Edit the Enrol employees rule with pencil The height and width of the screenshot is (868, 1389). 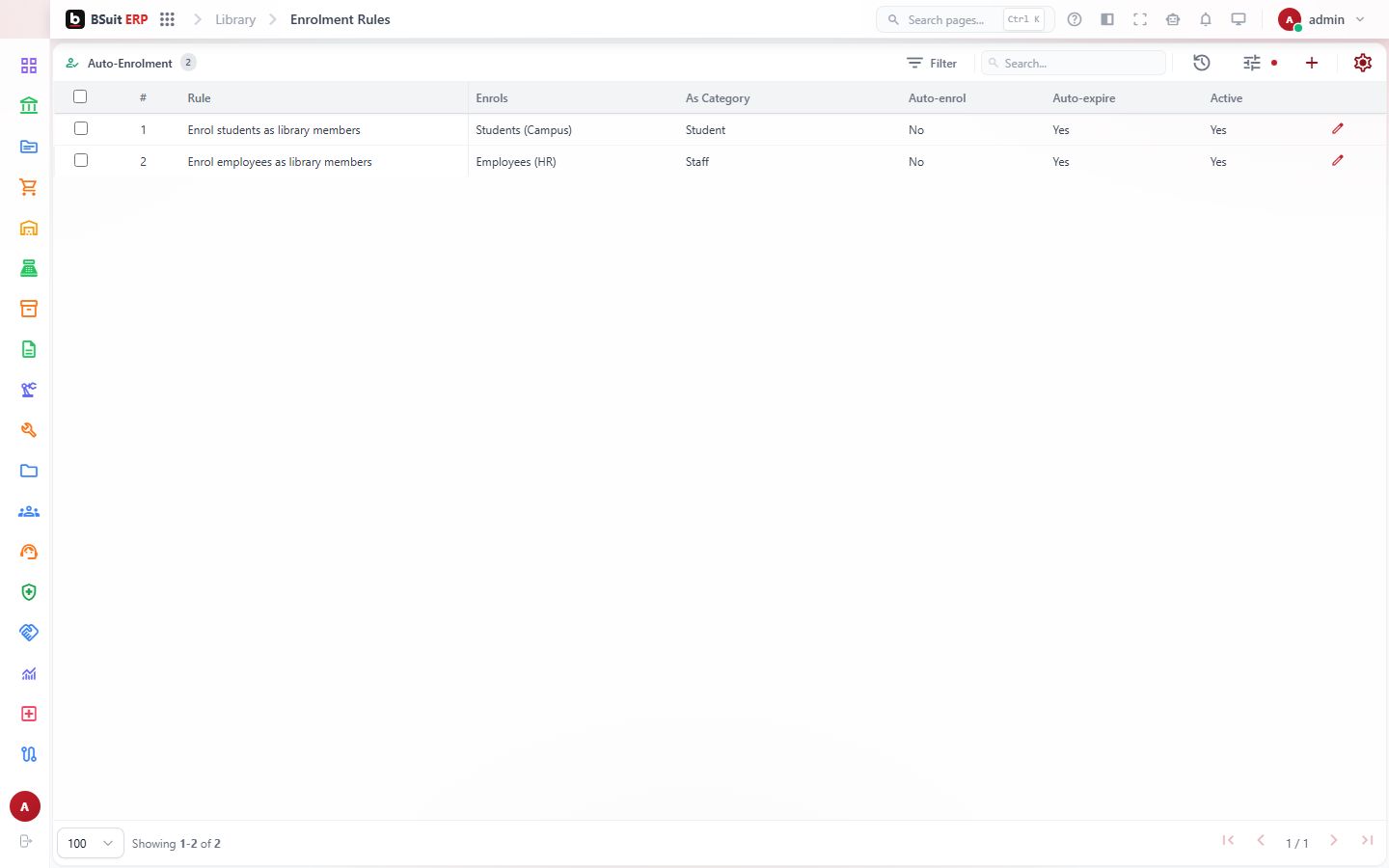[x=1338, y=161]
